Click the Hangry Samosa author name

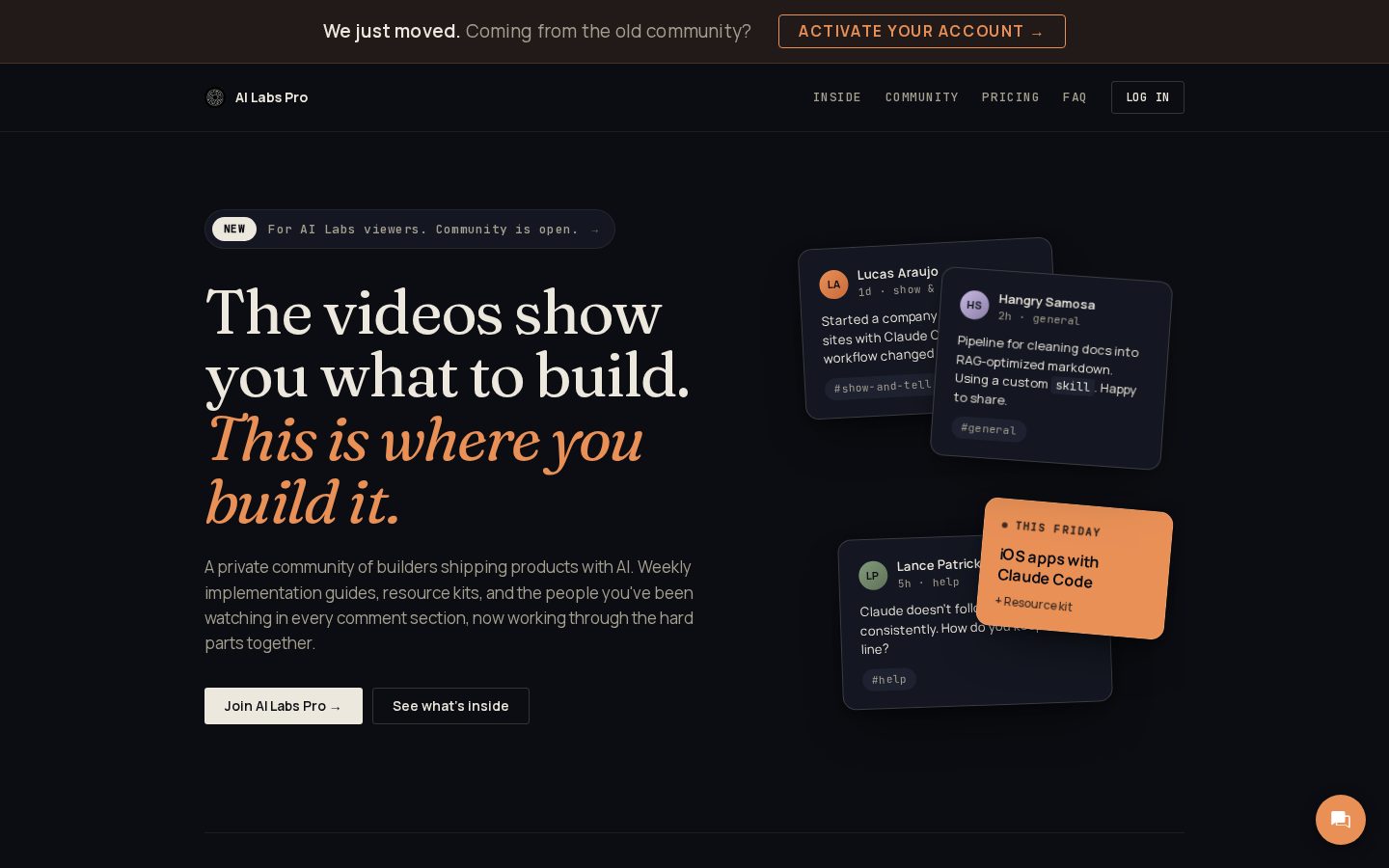[x=1047, y=301]
